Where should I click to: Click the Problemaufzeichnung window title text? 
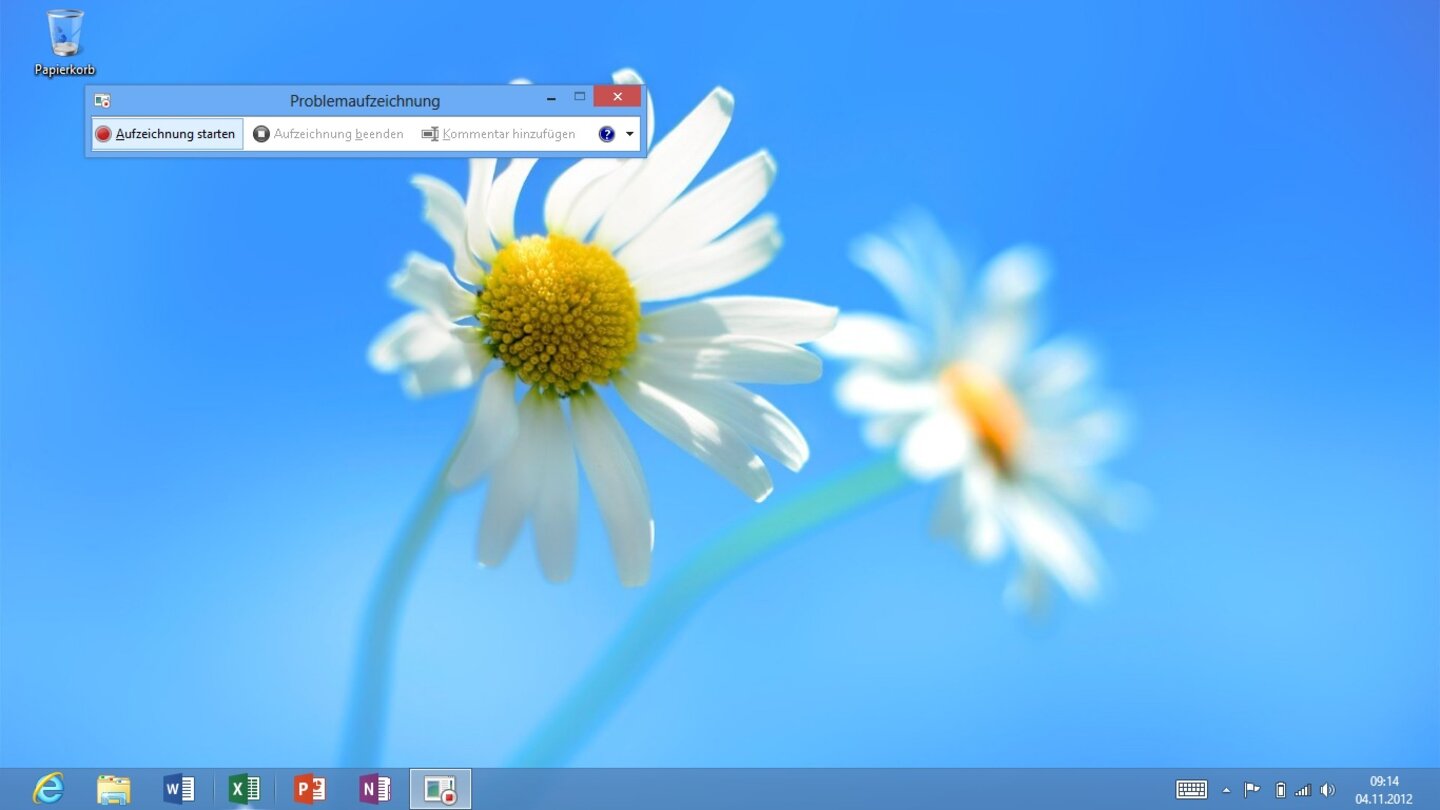(x=365, y=101)
